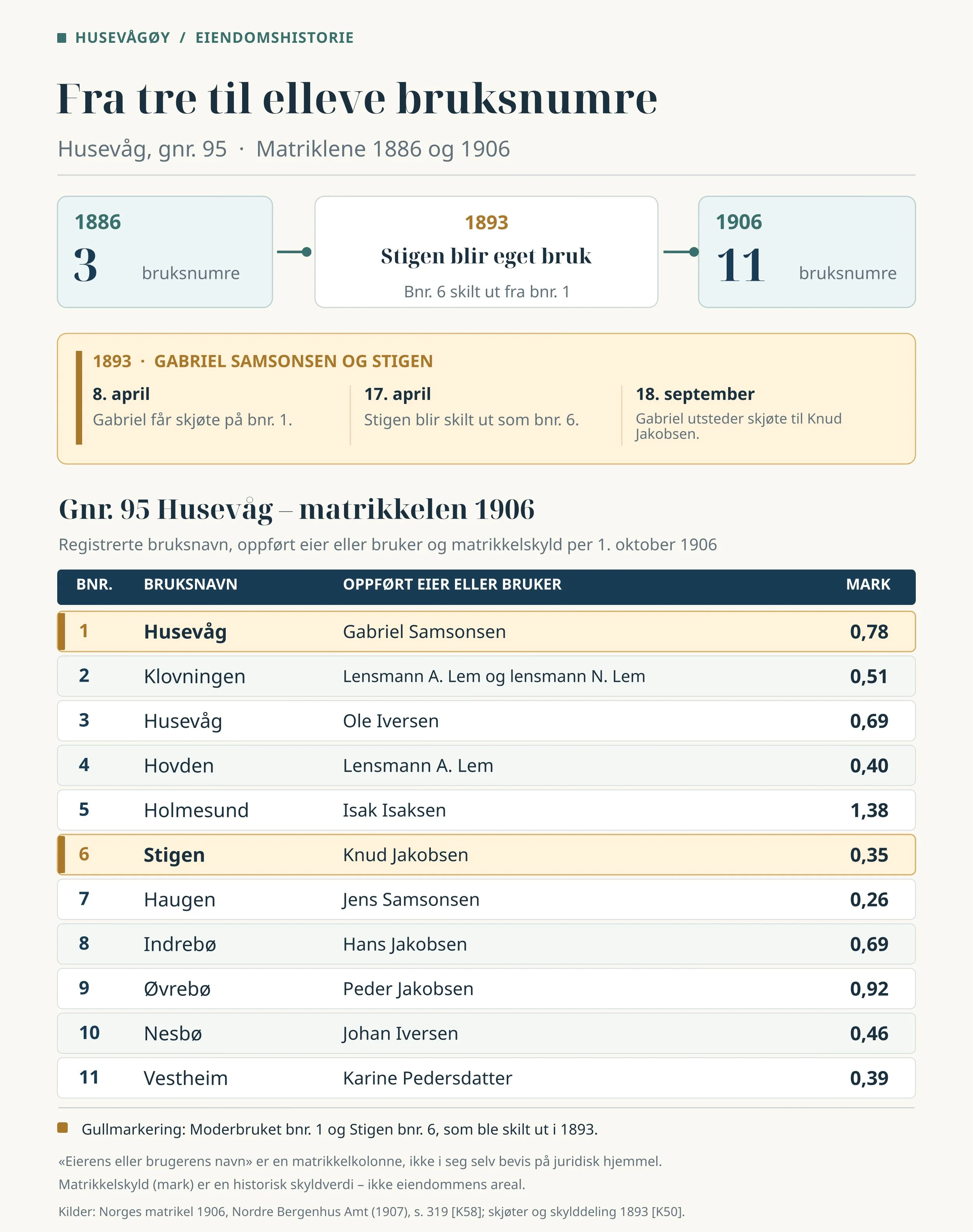973x1232 pixels.
Task: Click Ole Iversen in the owner column
Action: [x=391, y=721]
